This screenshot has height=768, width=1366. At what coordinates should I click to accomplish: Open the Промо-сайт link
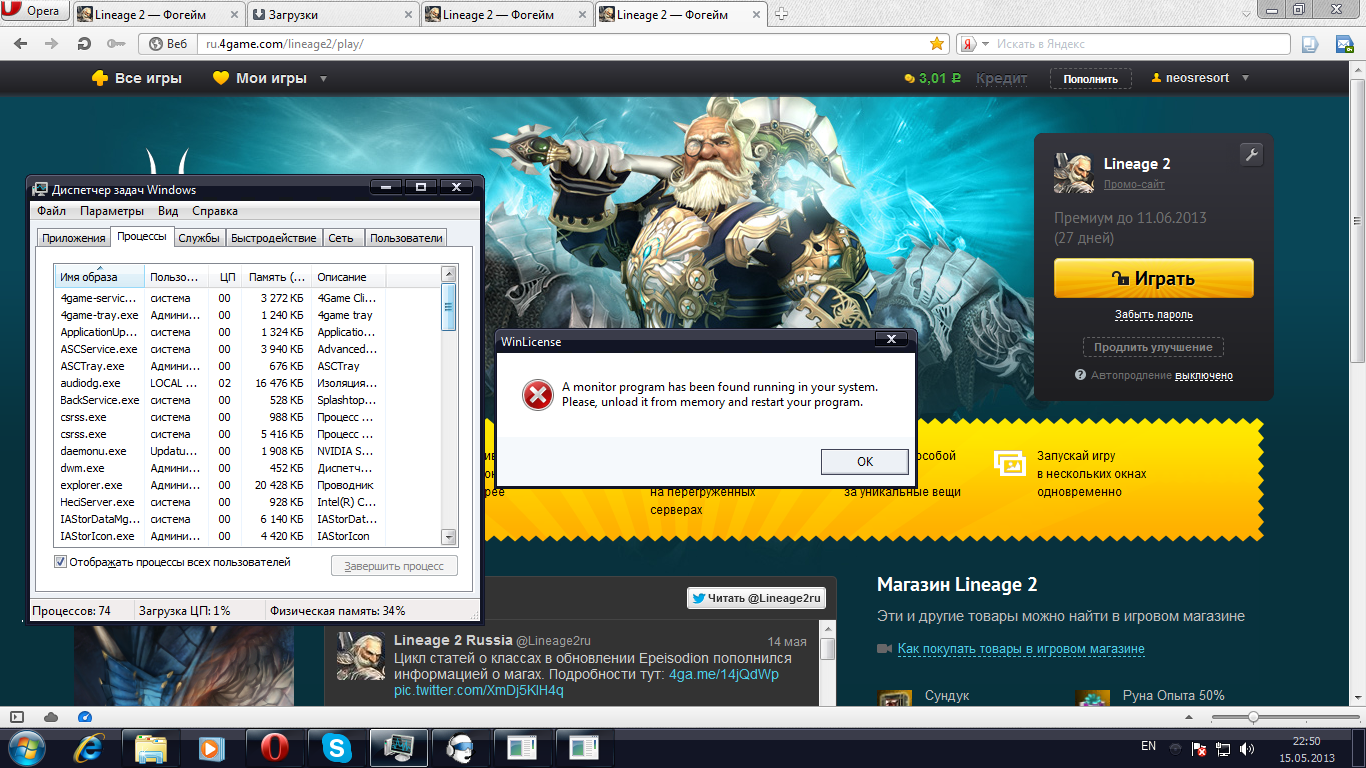coord(1134,184)
